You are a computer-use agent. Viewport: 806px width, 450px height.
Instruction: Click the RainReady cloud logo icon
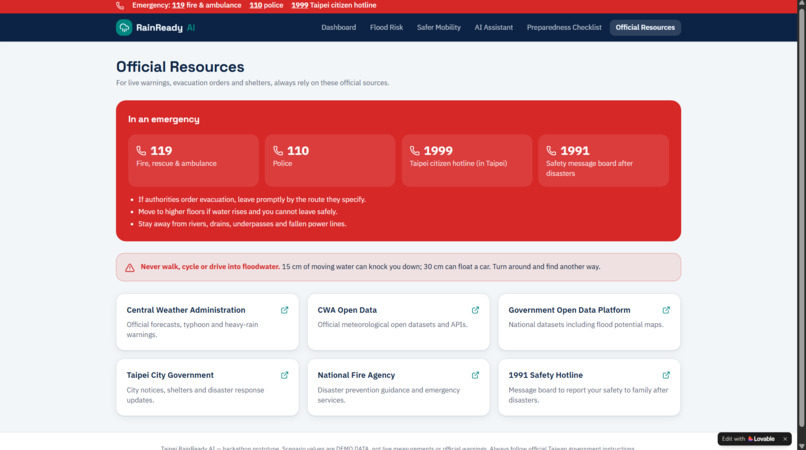124,27
